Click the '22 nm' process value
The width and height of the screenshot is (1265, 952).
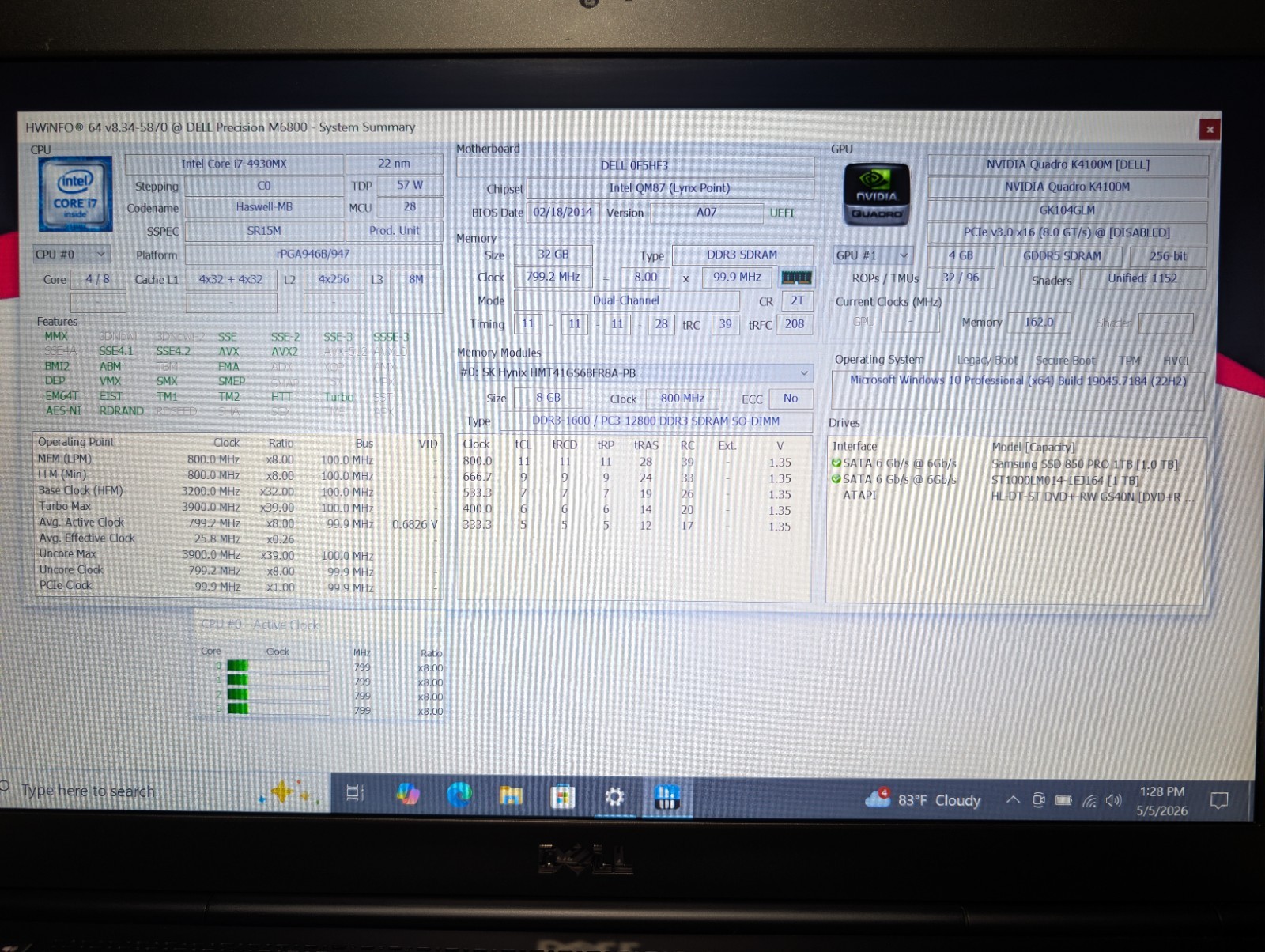394,164
